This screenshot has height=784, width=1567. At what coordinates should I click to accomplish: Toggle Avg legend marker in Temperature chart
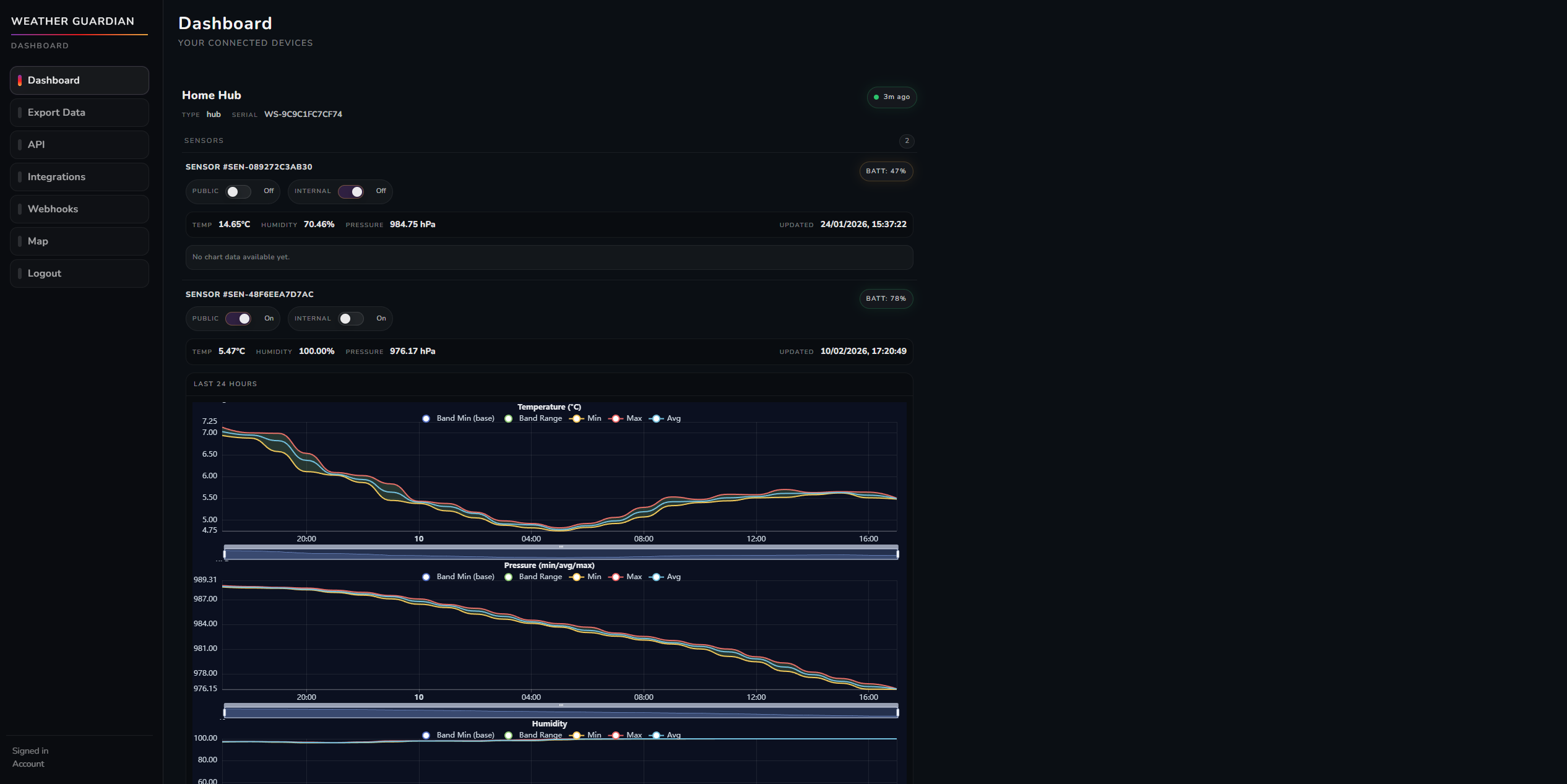click(657, 419)
